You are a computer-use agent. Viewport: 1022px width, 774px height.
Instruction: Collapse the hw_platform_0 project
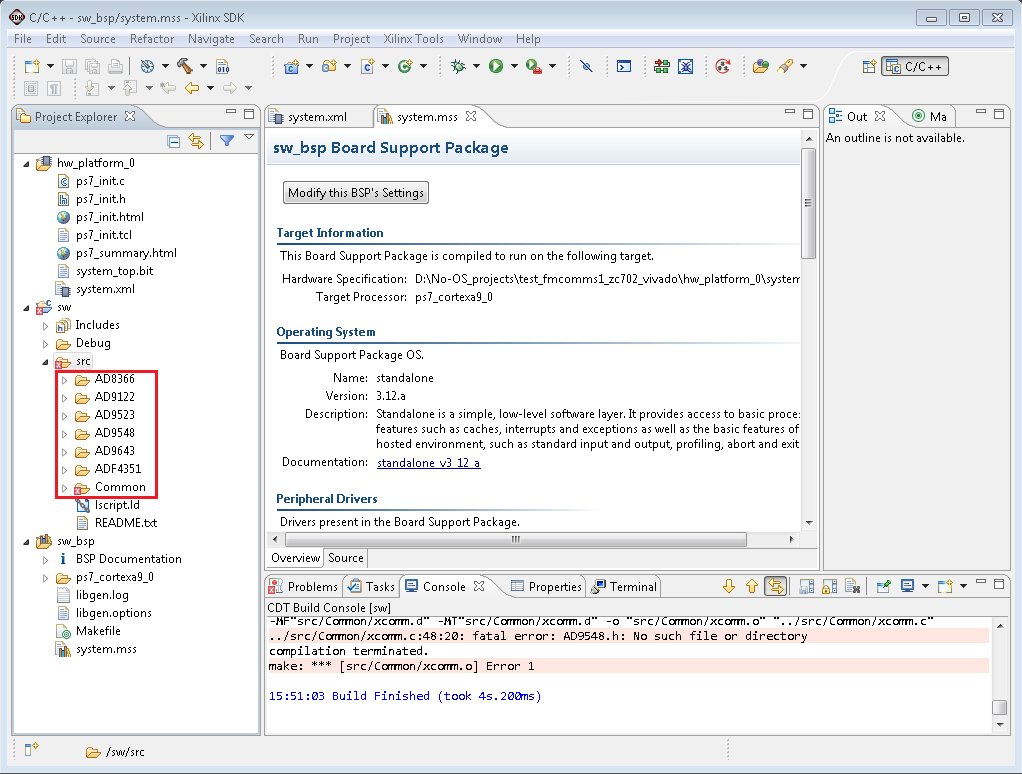27,164
